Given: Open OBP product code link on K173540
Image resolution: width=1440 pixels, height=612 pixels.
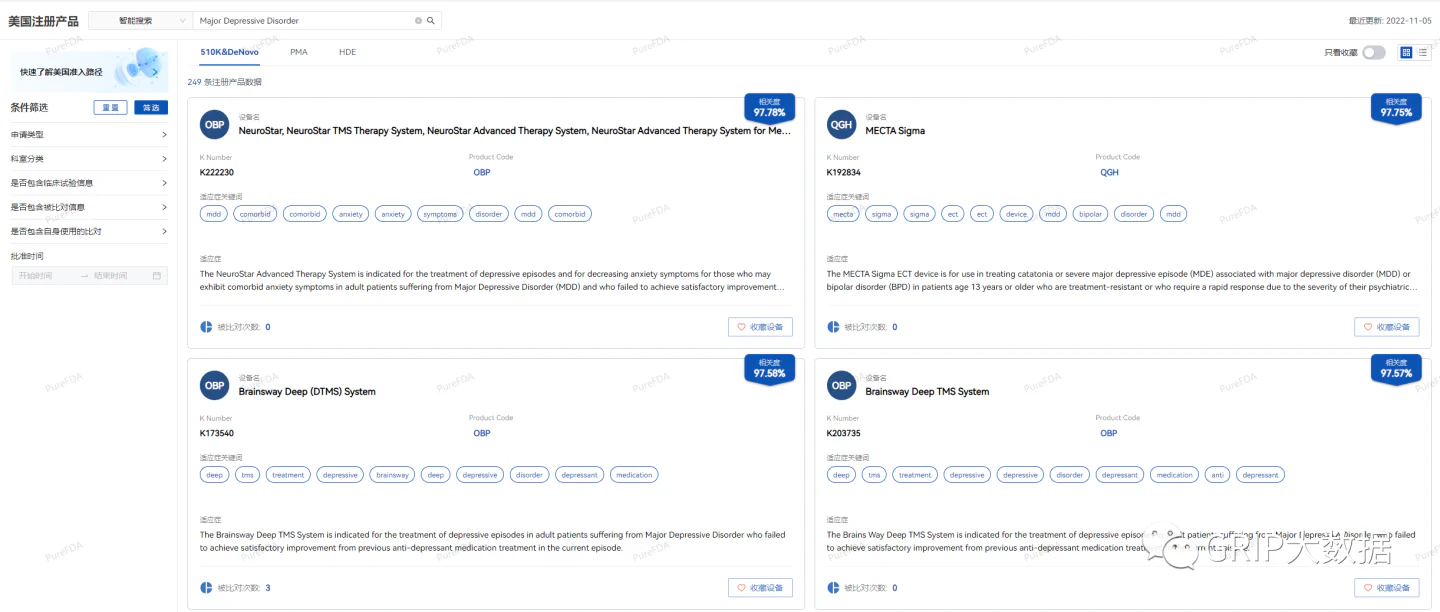Looking at the screenshot, I should (482, 433).
